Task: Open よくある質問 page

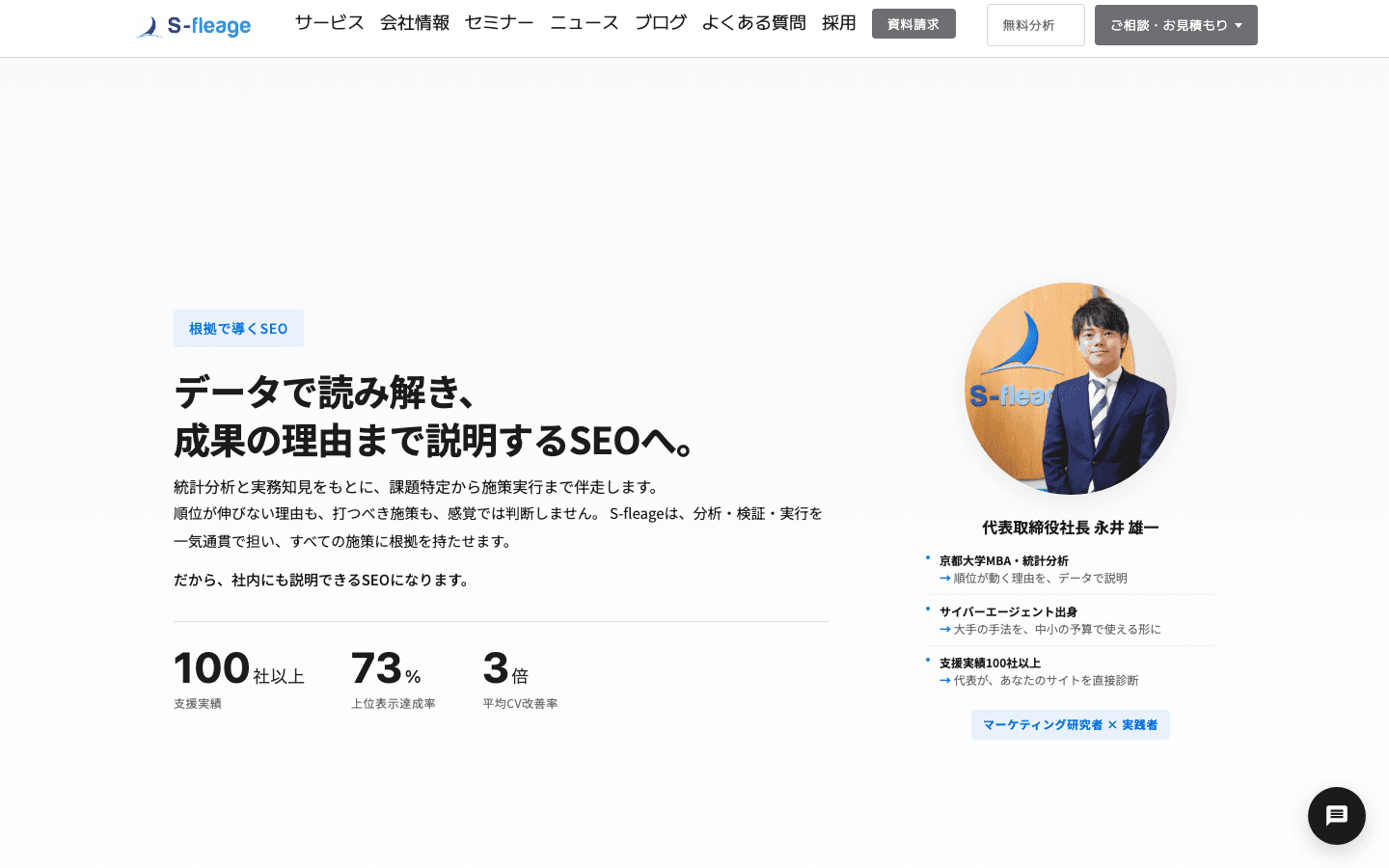Action: [x=754, y=23]
